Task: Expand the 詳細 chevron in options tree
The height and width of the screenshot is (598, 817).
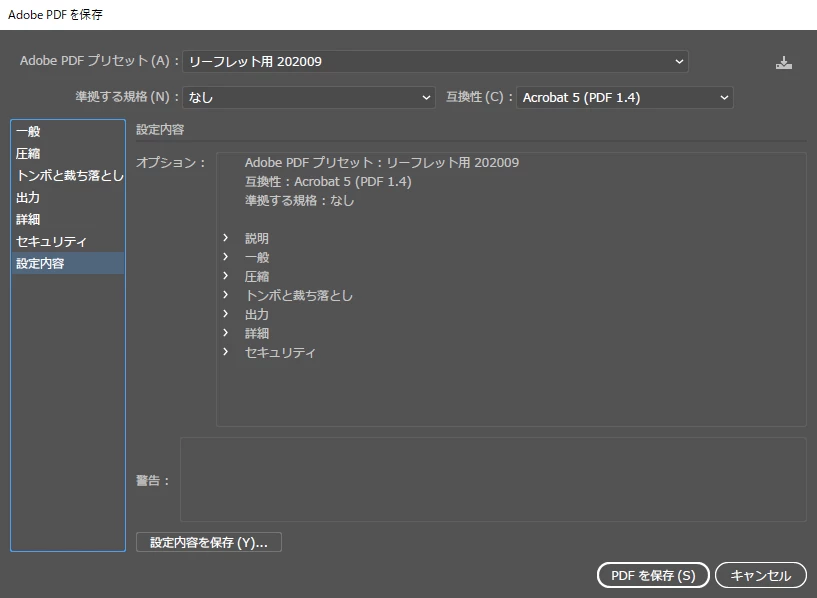Action: point(226,332)
